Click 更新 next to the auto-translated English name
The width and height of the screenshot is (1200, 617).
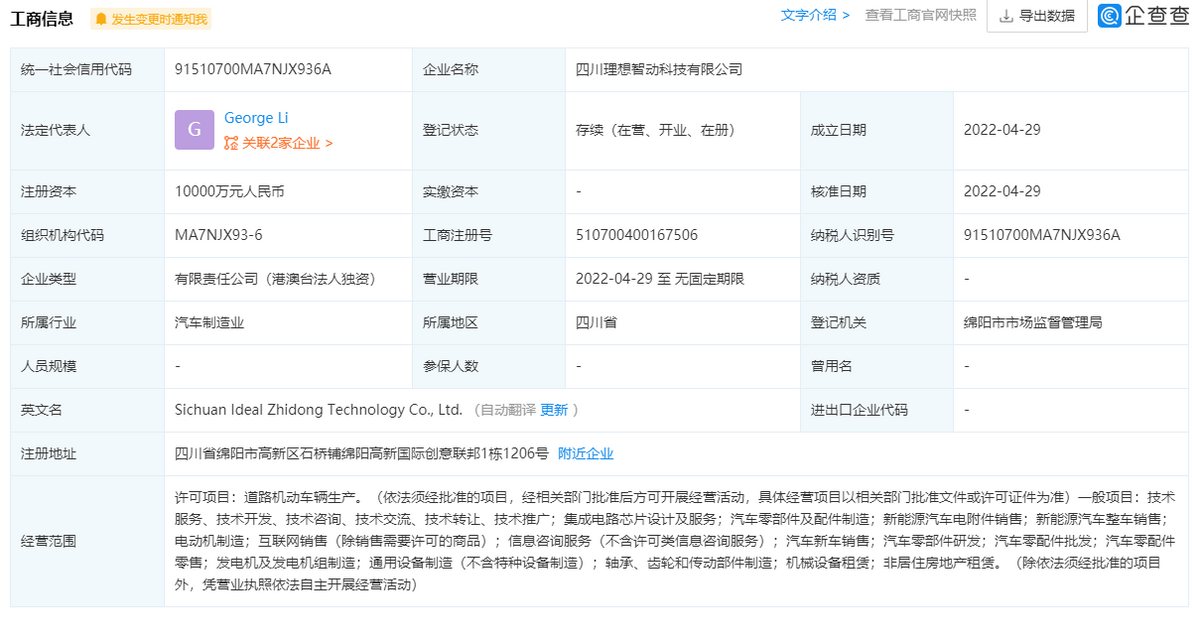554,410
